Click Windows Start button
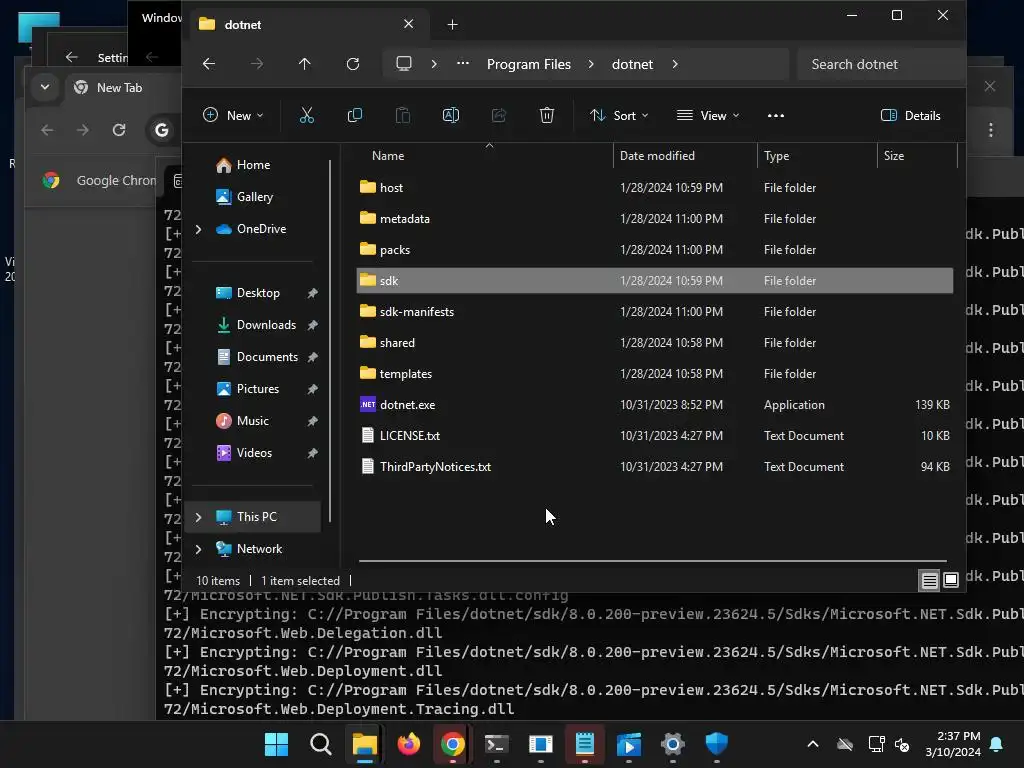This screenshot has height=768, width=1024. [276, 744]
